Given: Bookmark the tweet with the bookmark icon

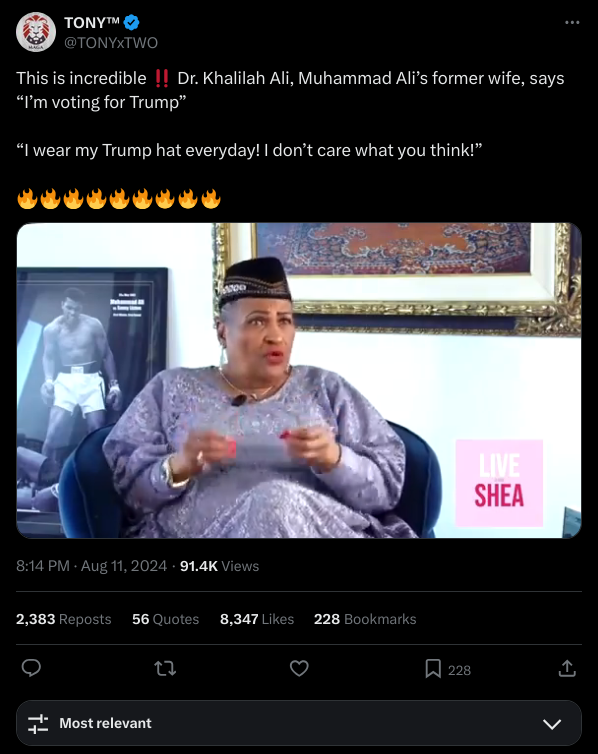Looking at the screenshot, I should [433, 668].
